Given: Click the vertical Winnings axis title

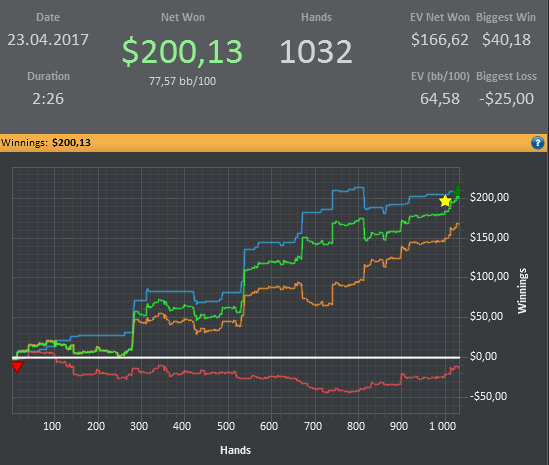Looking at the screenshot, I should tap(522, 291).
